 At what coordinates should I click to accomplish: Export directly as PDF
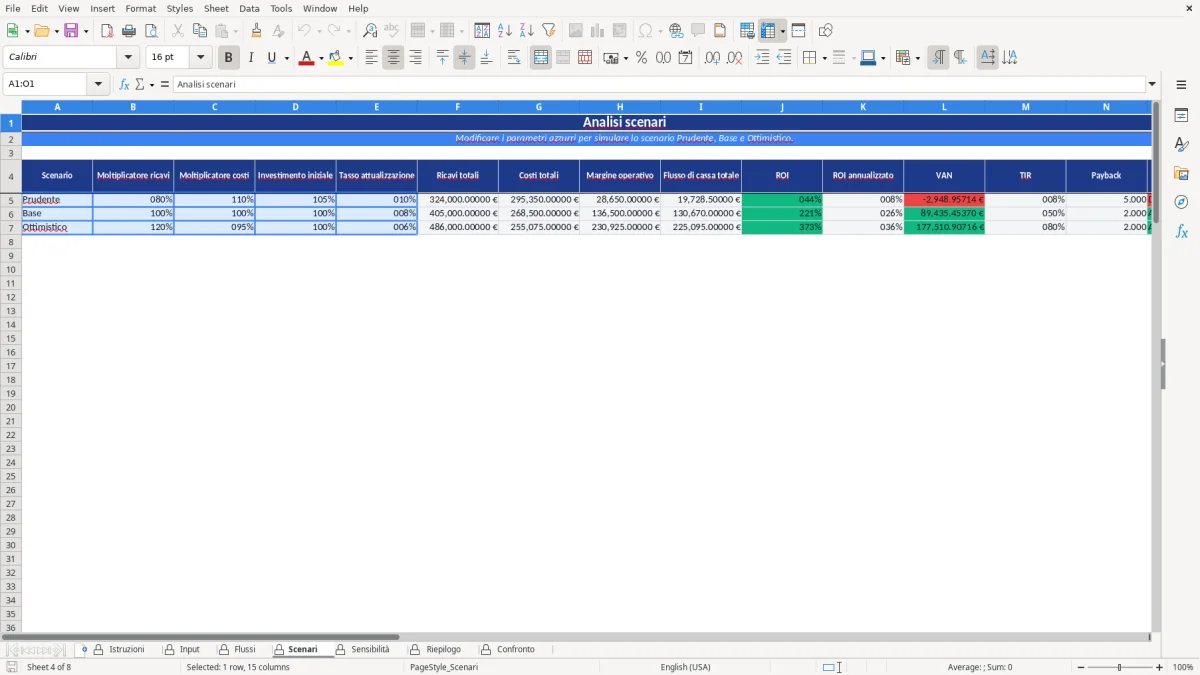pos(107,31)
